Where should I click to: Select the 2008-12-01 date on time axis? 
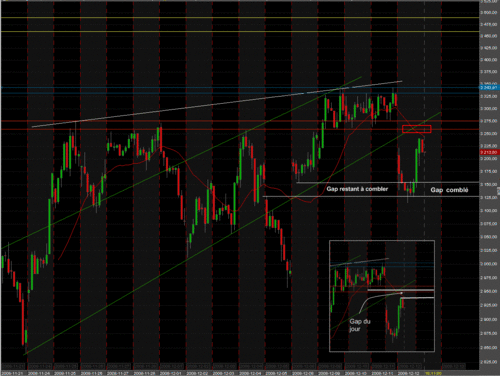172,373
